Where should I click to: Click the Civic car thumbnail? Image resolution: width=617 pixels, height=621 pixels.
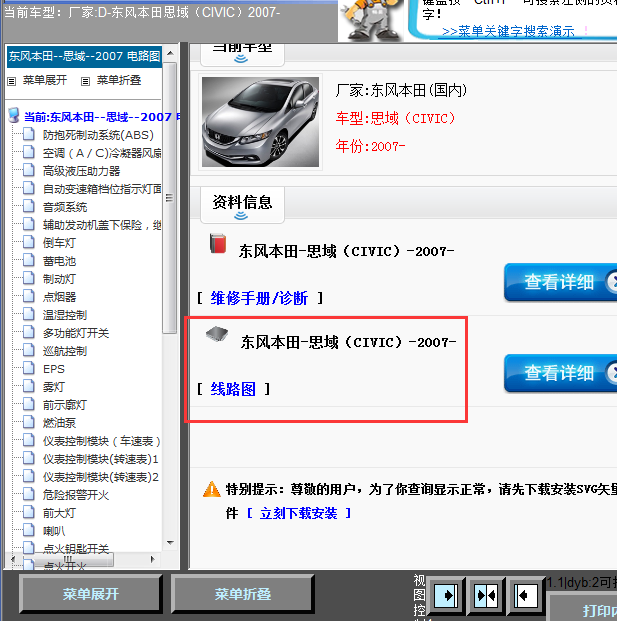coord(260,122)
